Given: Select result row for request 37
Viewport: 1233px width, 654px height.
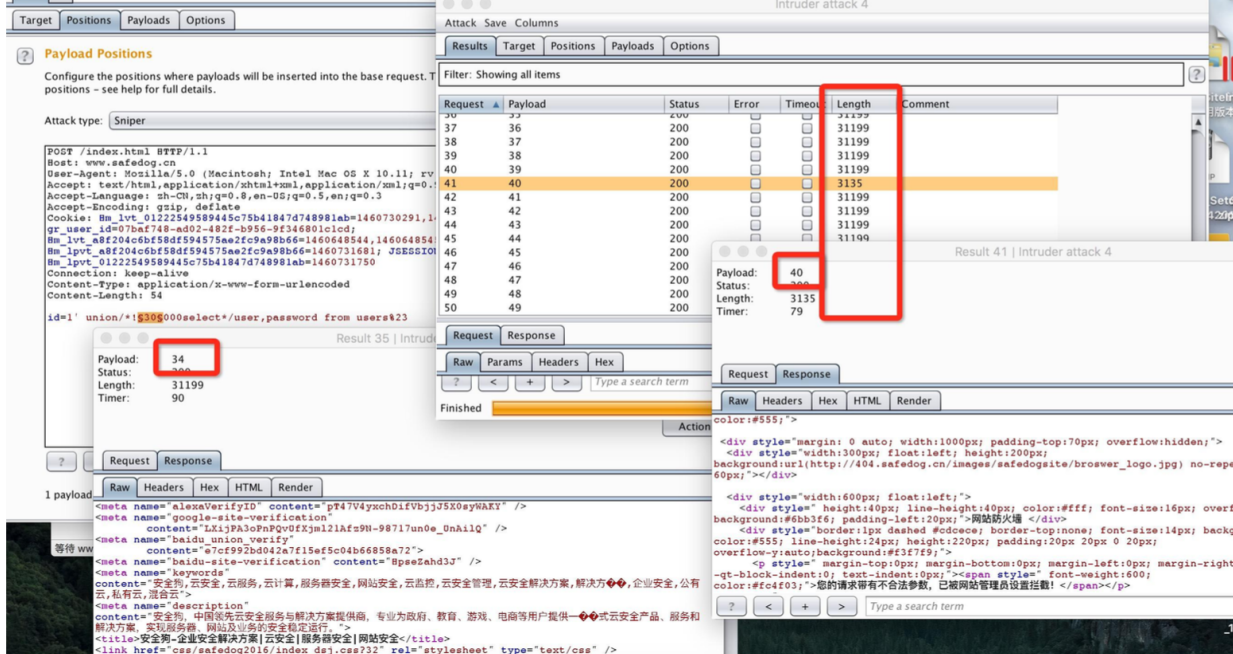Looking at the screenshot, I should (x=750, y=128).
